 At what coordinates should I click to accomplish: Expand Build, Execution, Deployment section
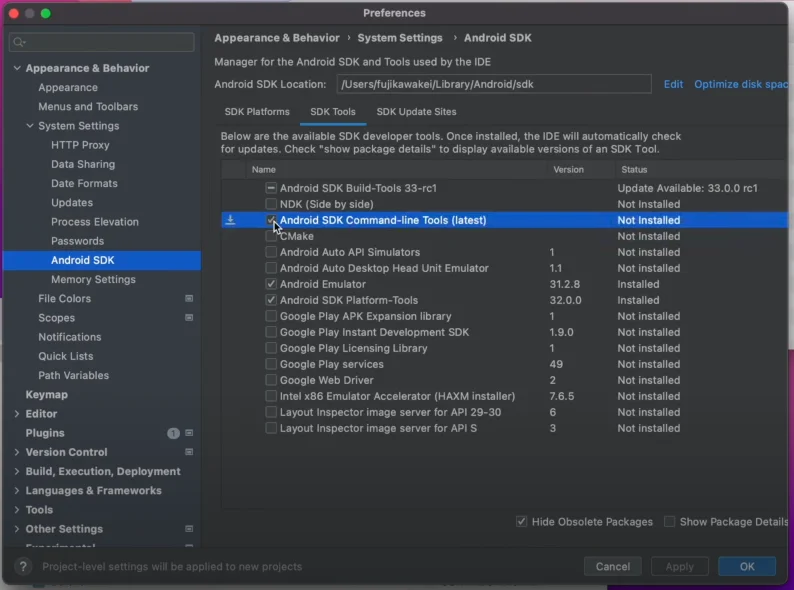17,472
